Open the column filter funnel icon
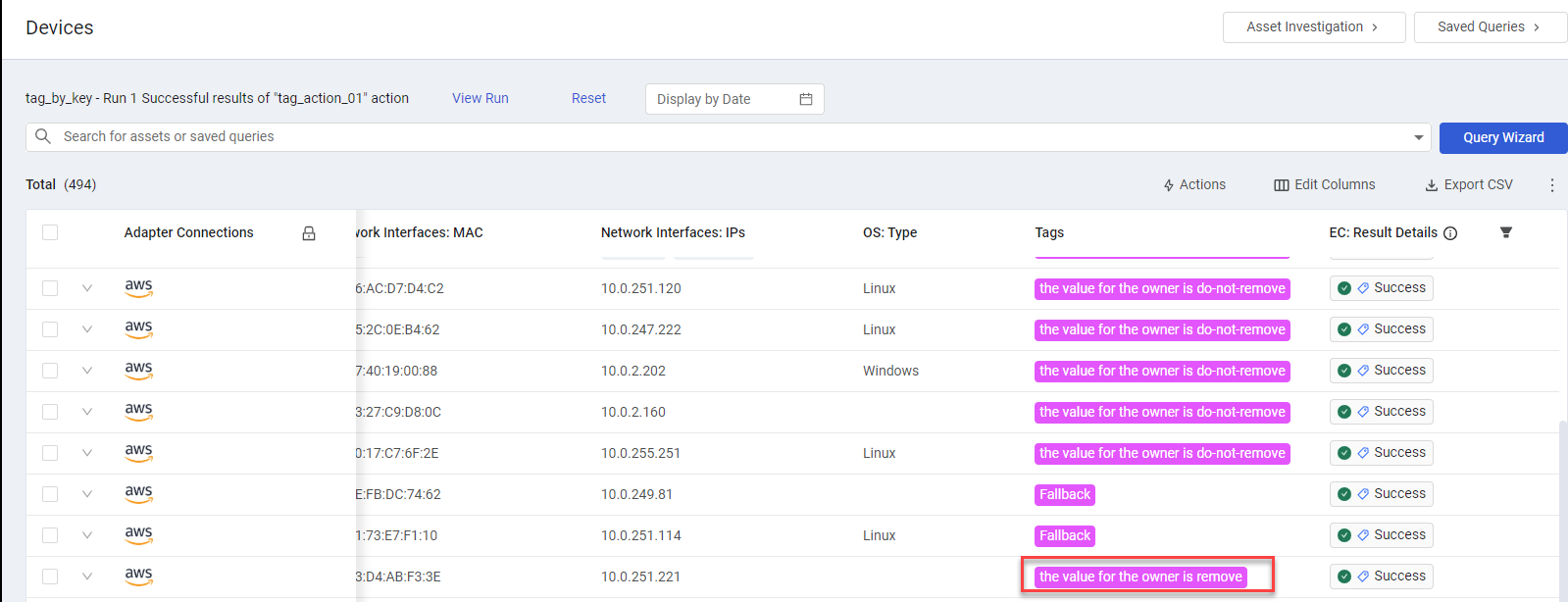The width and height of the screenshot is (1568, 602). point(1506,232)
